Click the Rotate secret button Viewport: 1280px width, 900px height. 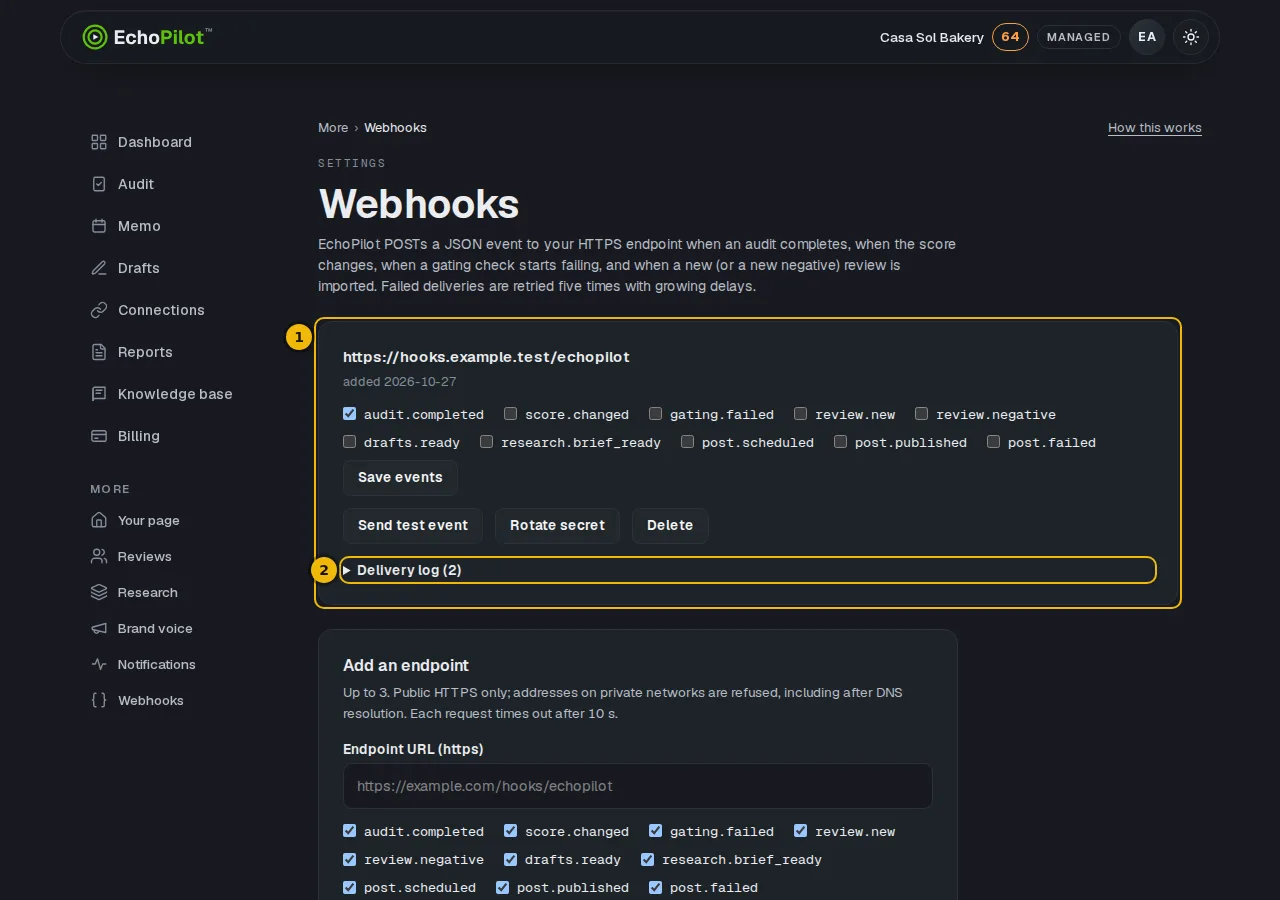point(557,526)
